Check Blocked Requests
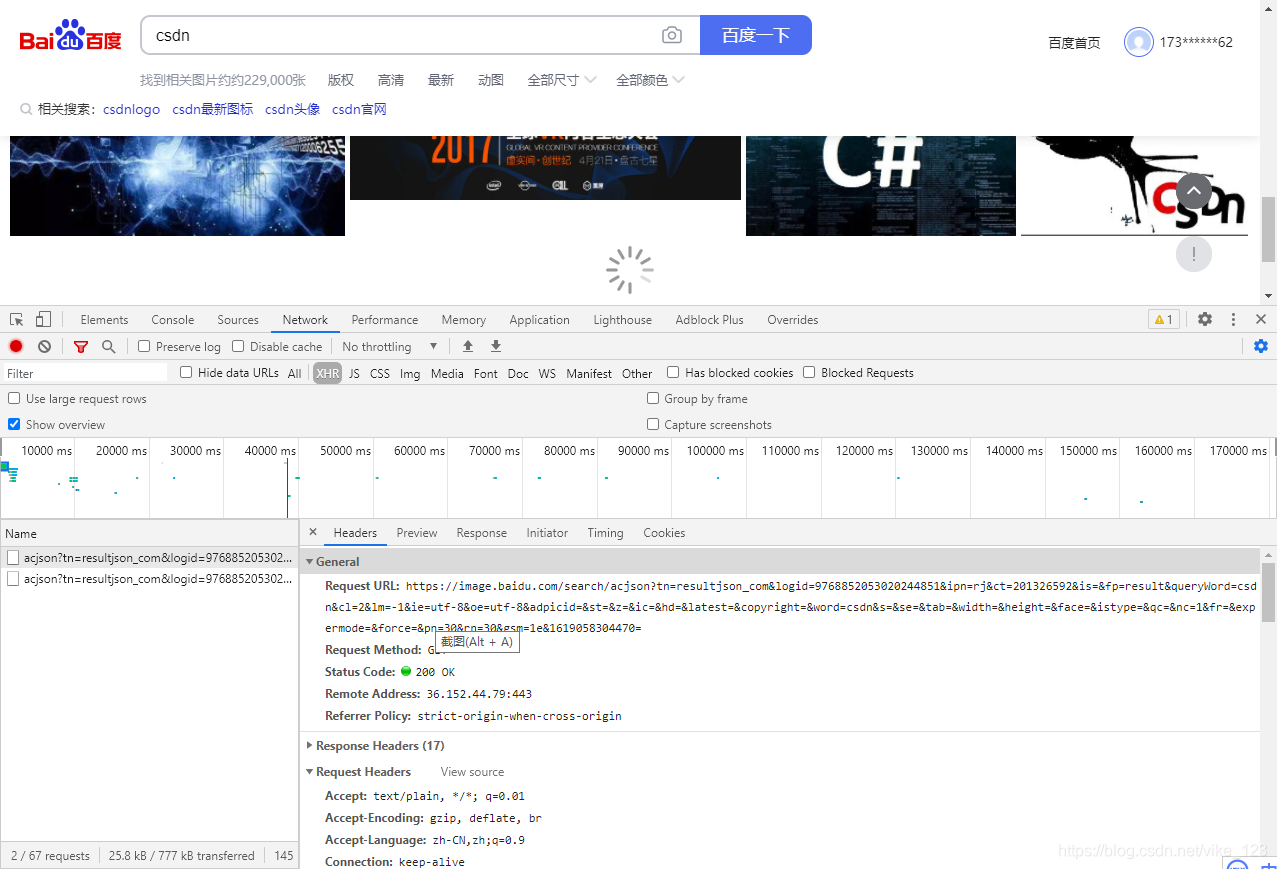The width and height of the screenshot is (1277, 869). (x=809, y=372)
